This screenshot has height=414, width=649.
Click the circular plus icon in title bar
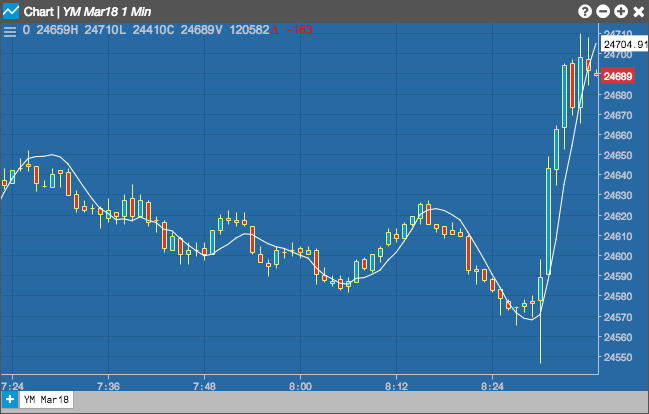[x=620, y=11]
